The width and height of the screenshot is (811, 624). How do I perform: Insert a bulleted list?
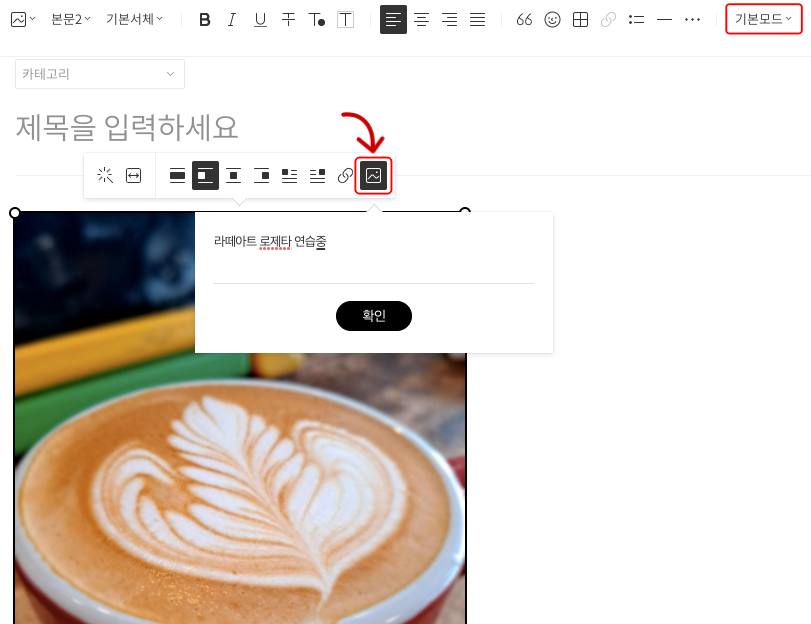[x=636, y=18]
